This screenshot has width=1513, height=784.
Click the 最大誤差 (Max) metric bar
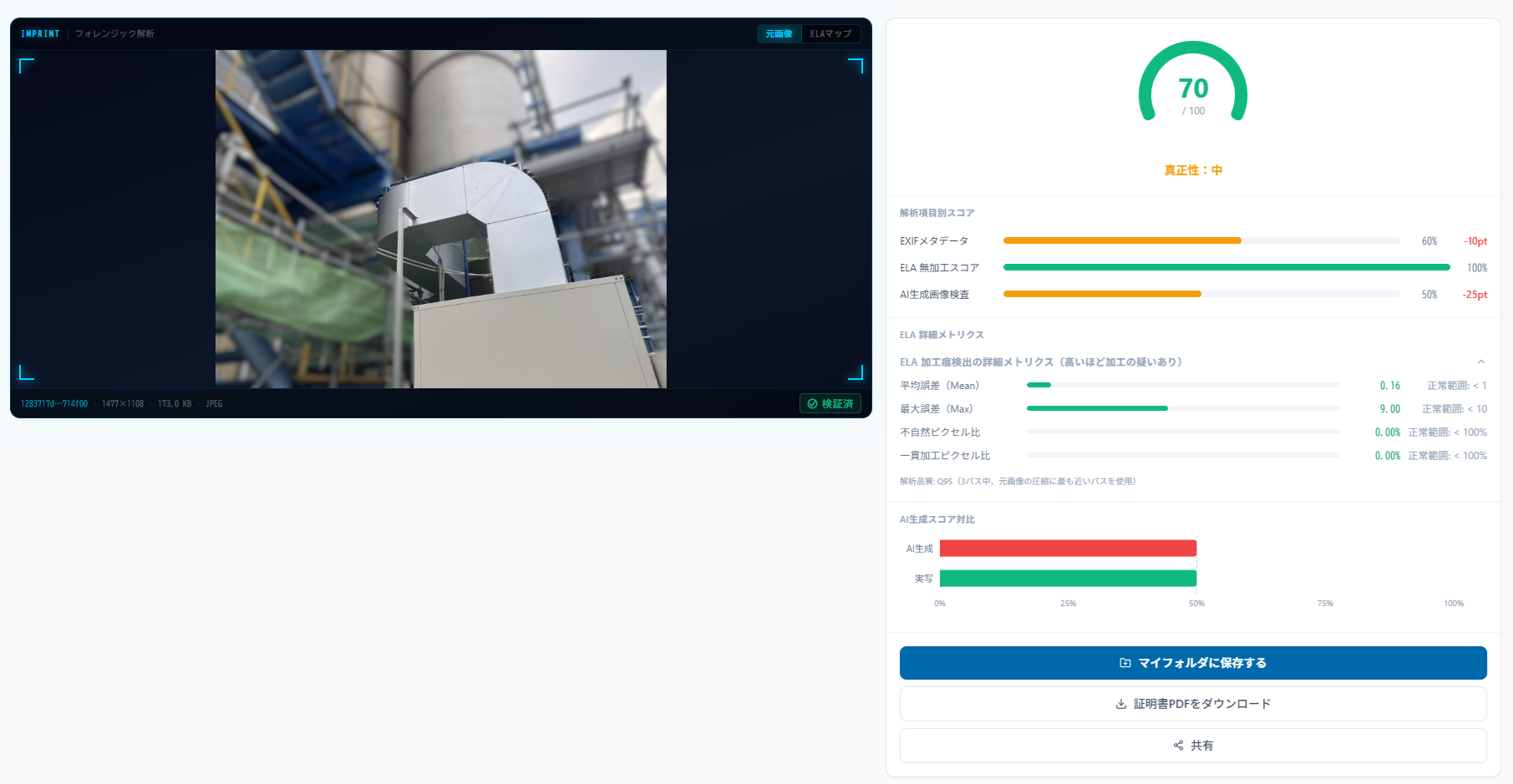click(1183, 408)
